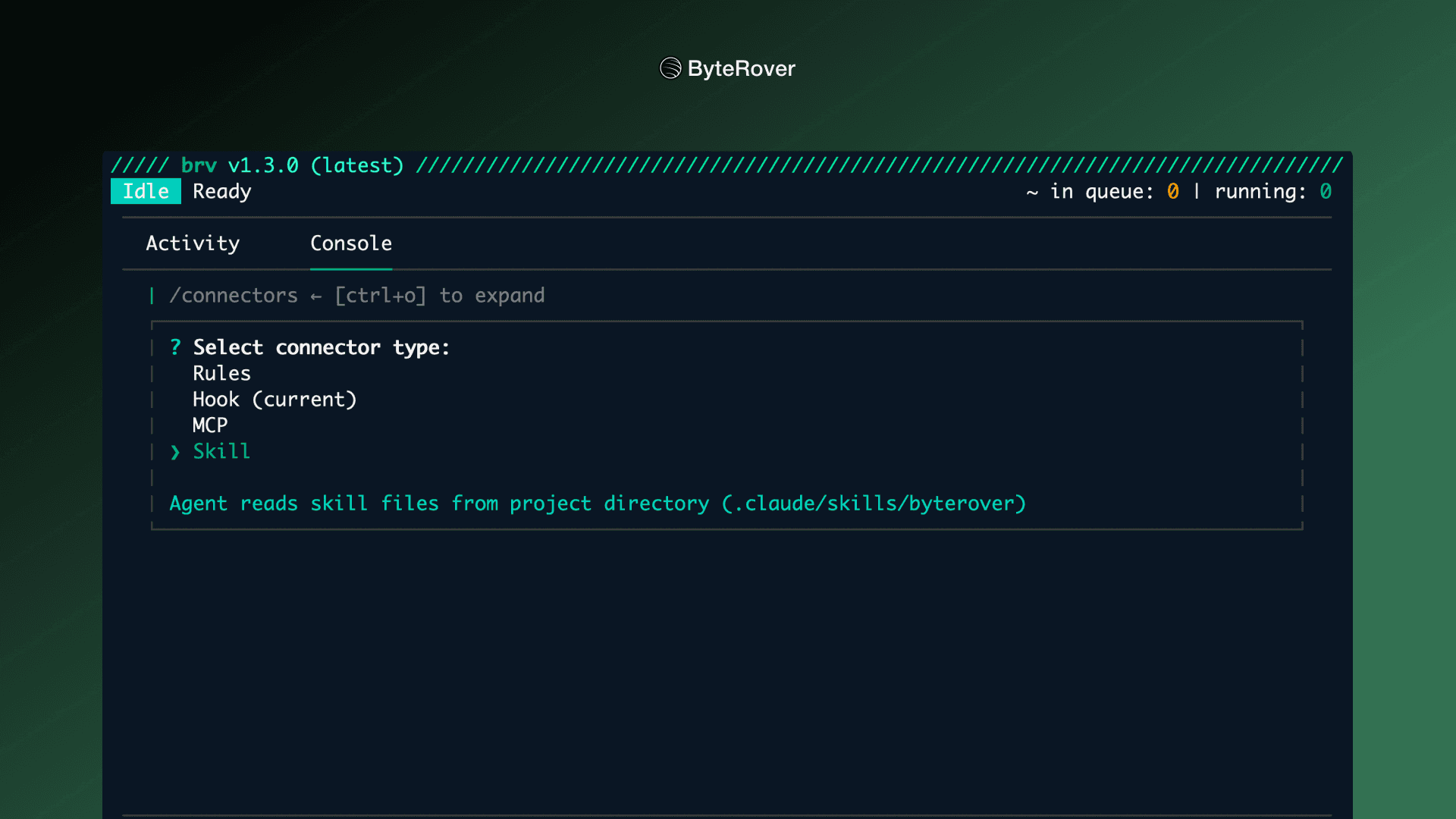Click the in queue counter value
The image size is (1456, 819).
1172,191
